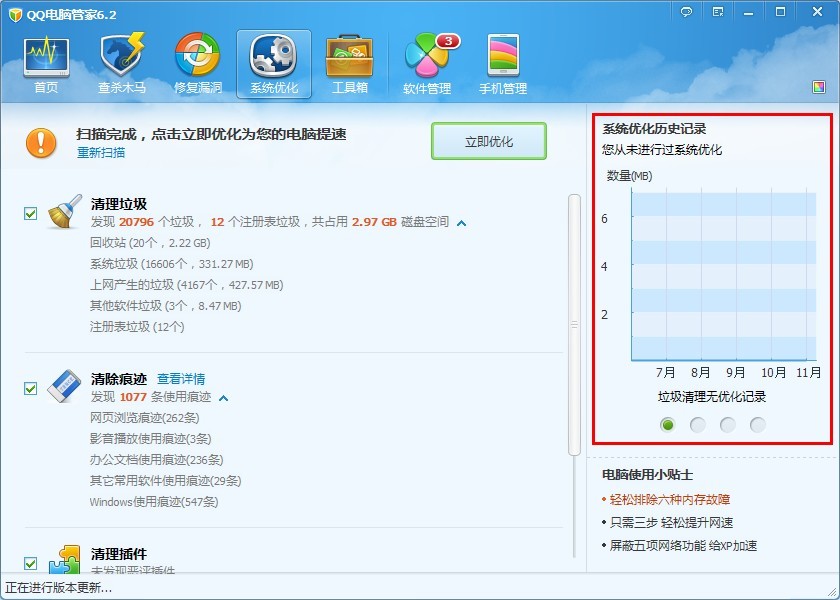Click the QQ电脑管家 shield logo
The height and width of the screenshot is (600, 840).
15,14
